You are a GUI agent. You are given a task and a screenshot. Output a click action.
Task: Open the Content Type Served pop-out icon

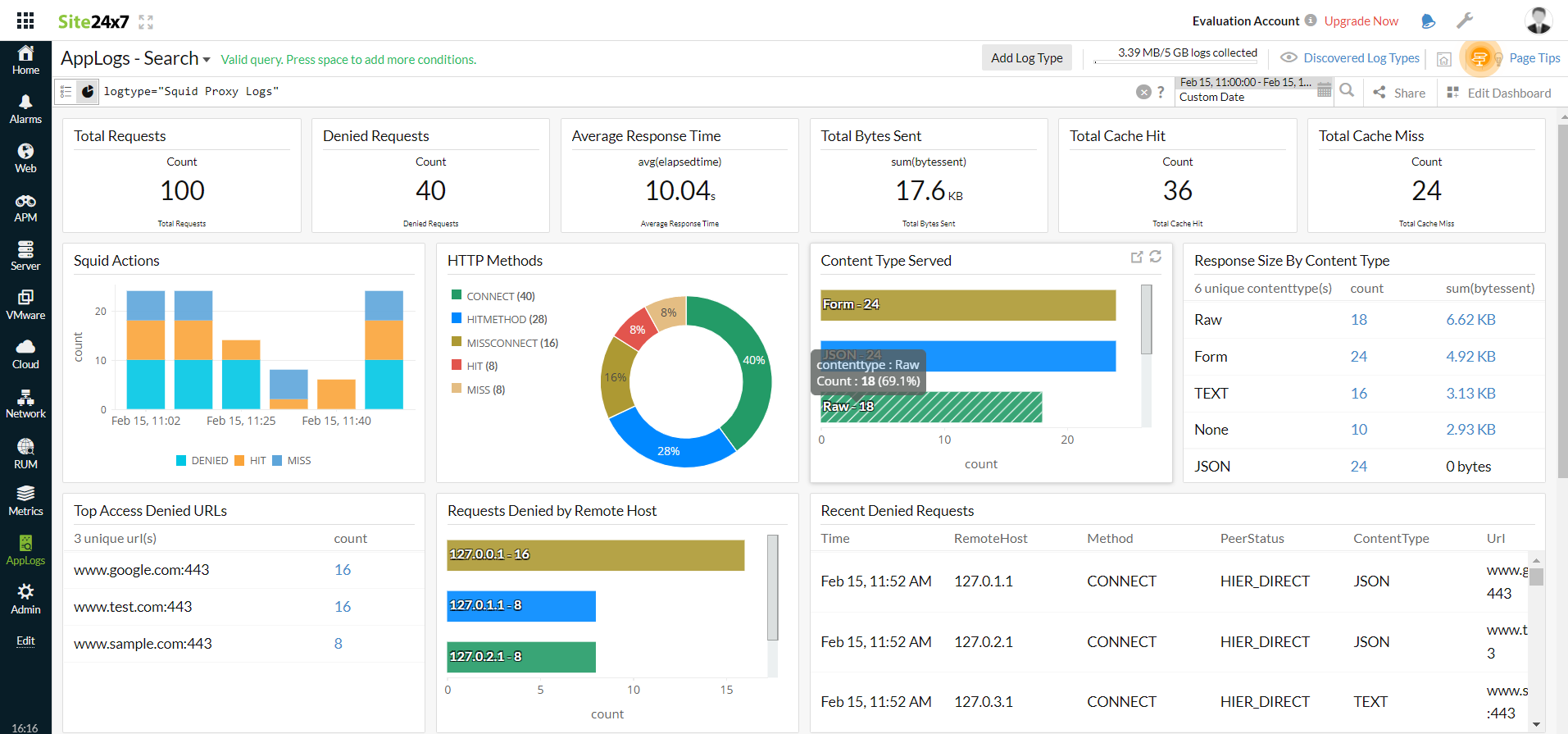tap(1136, 258)
